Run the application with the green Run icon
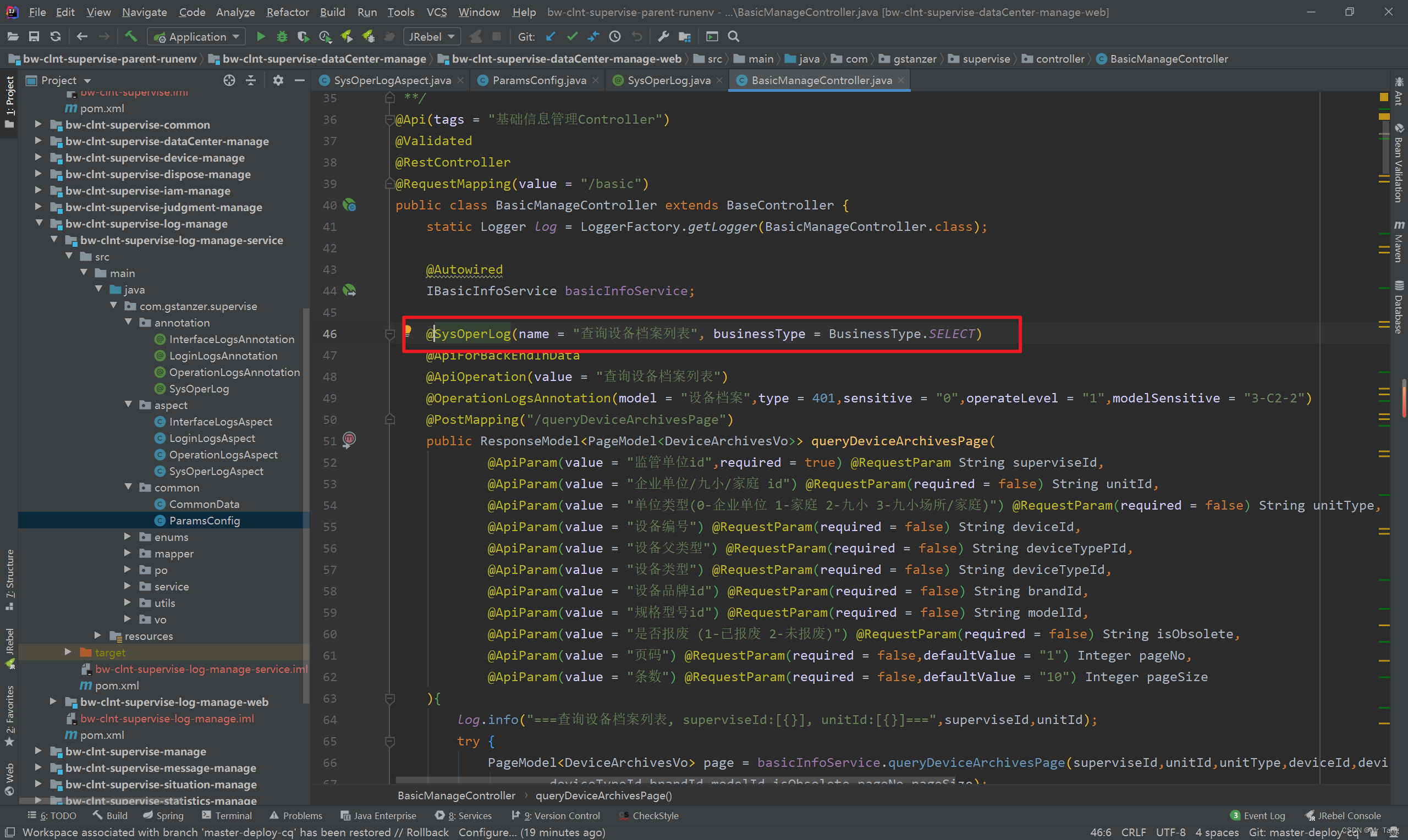The width and height of the screenshot is (1408, 840). tap(261, 36)
